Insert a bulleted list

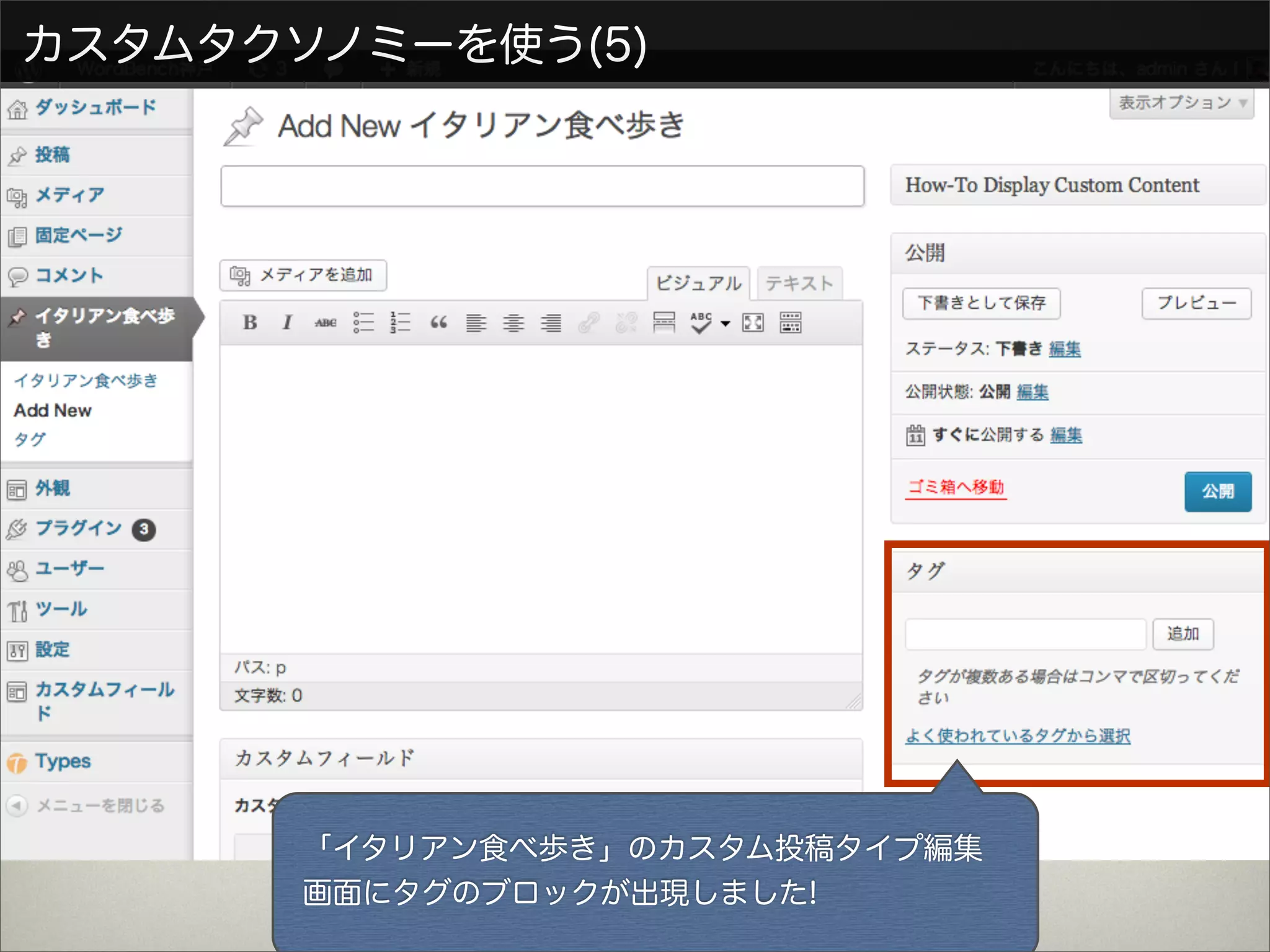363,322
